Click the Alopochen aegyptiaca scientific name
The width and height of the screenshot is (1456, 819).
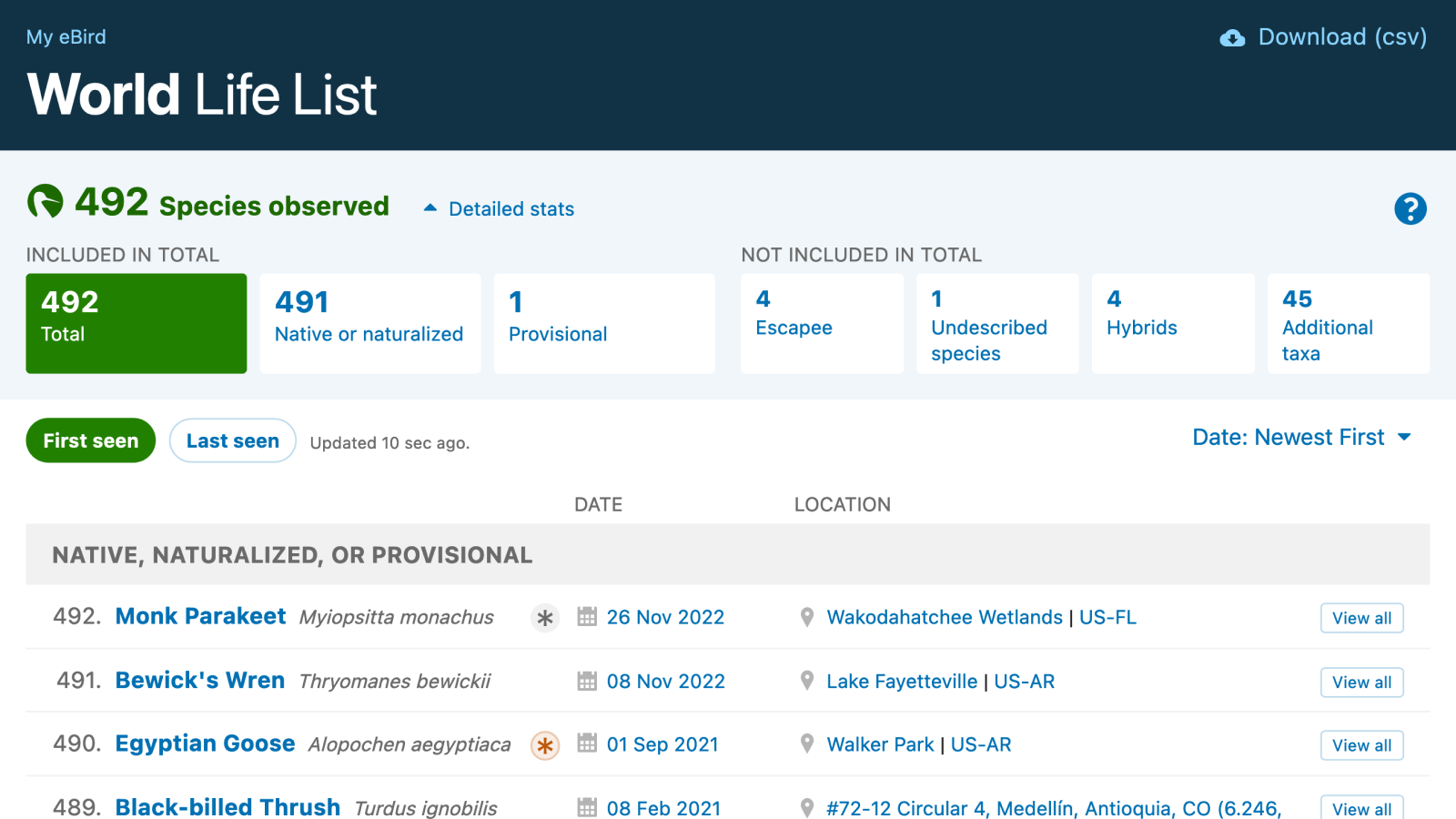(409, 744)
